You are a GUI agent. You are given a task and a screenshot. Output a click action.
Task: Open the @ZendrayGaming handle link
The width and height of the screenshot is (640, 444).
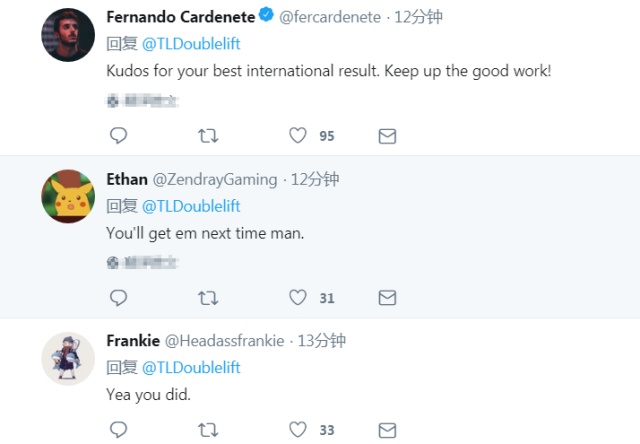(214, 179)
